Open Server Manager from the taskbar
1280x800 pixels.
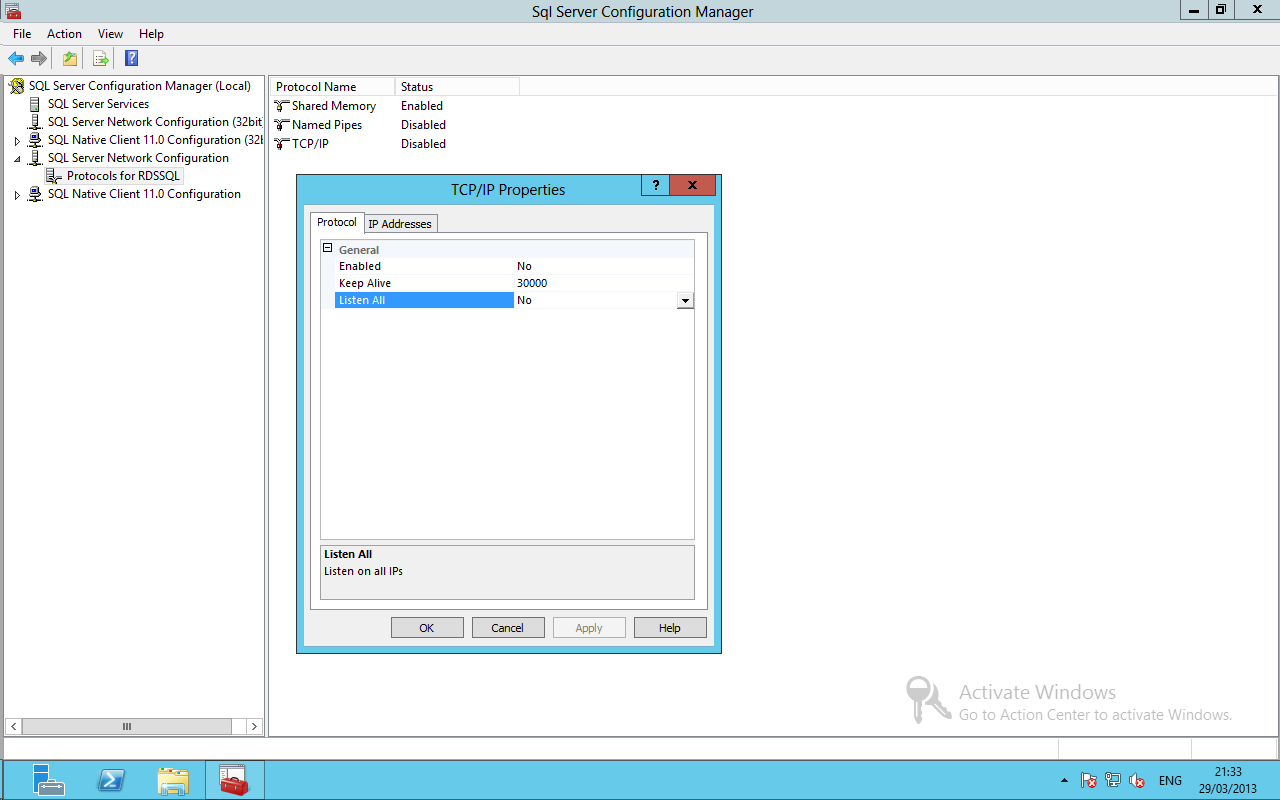pos(48,780)
